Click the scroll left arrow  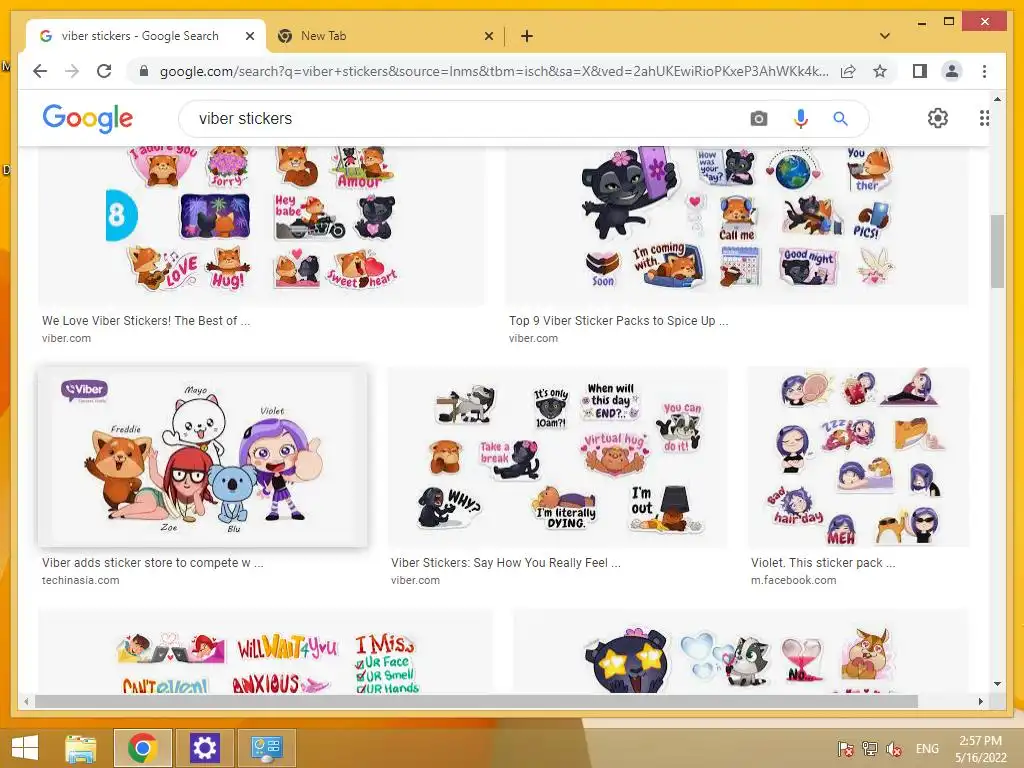[x=26, y=701]
